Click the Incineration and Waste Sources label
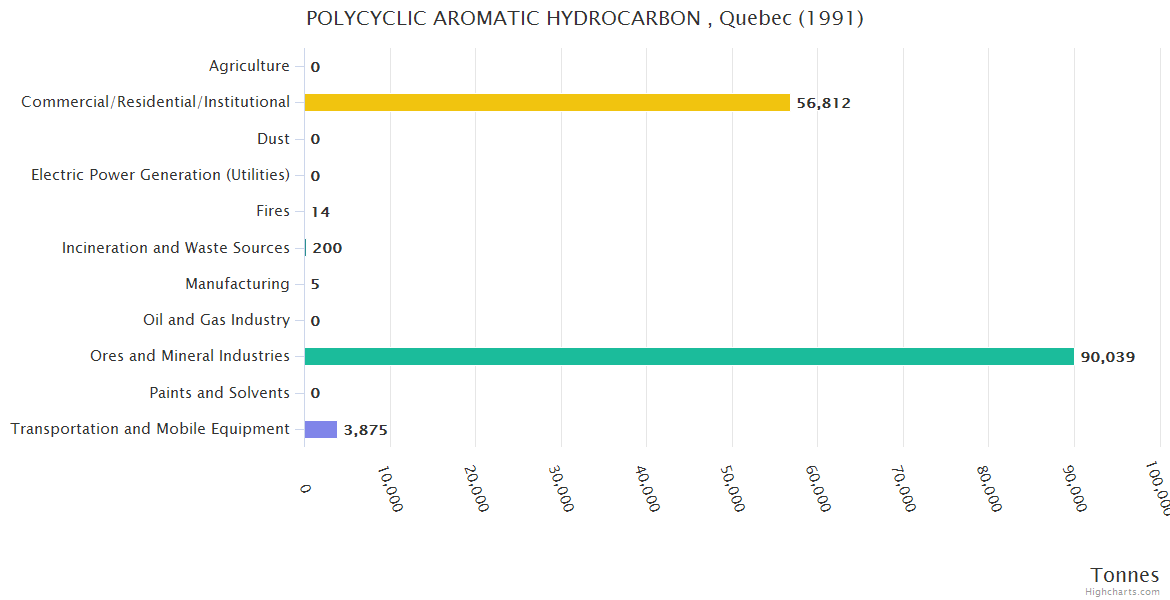Viewport: 1170px width, 600px height. tap(175, 248)
